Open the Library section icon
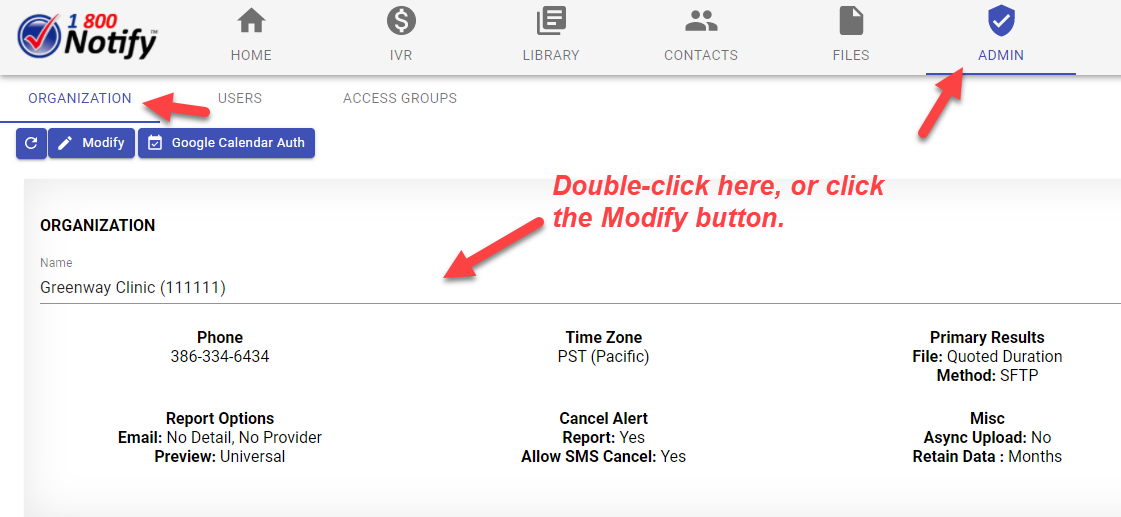The height and width of the screenshot is (517, 1121). (551, 21)
